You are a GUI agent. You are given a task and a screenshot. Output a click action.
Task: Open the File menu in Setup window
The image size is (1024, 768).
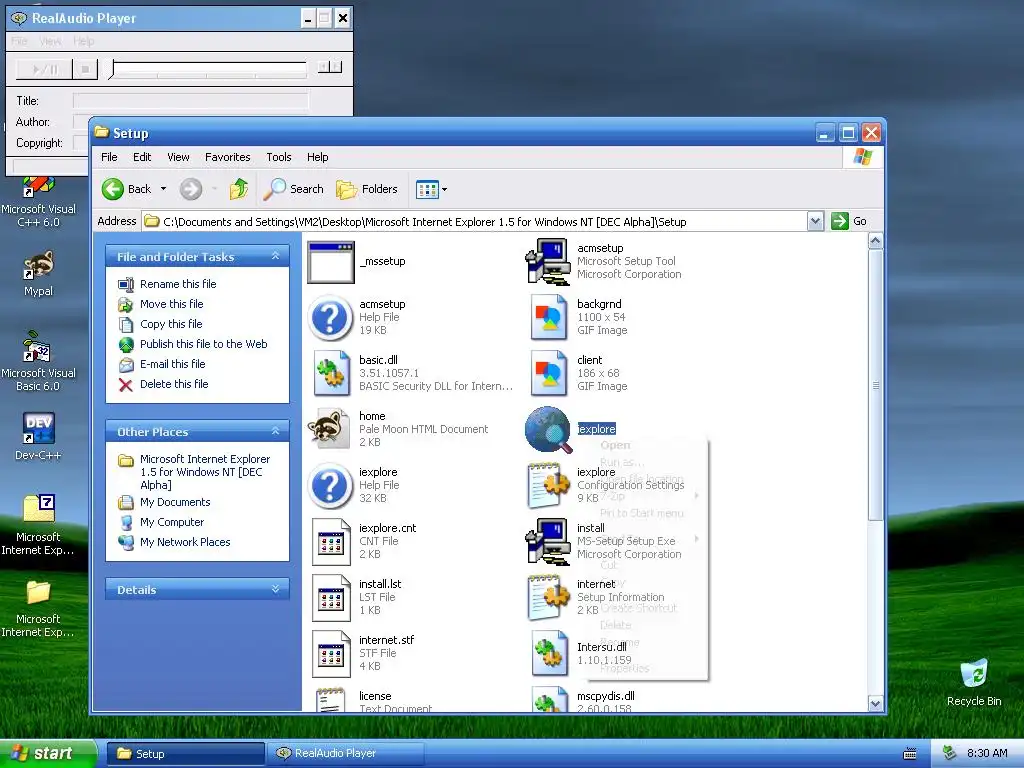[x=109, y=157]
